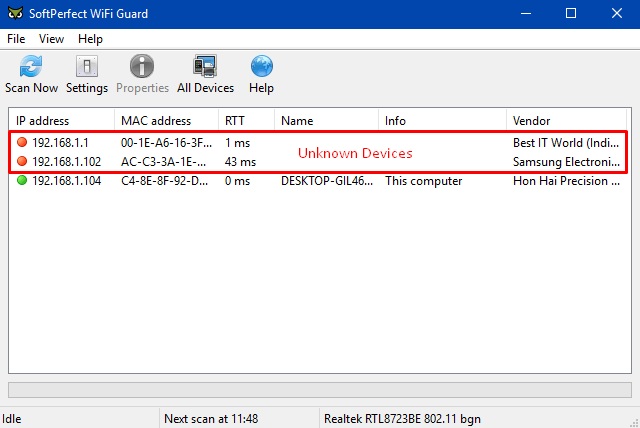Screen dimensions: 640x428
Task: Click the Scan Now refresh icon
Action: 31,67
